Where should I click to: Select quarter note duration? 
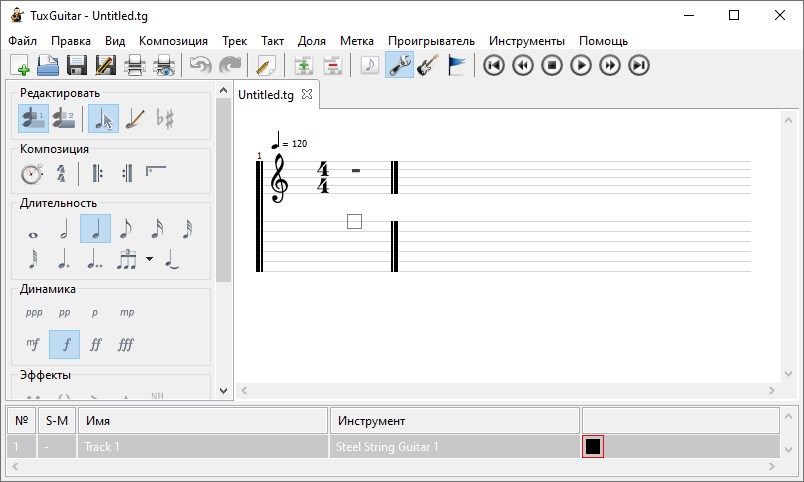[x=95, y=229]
